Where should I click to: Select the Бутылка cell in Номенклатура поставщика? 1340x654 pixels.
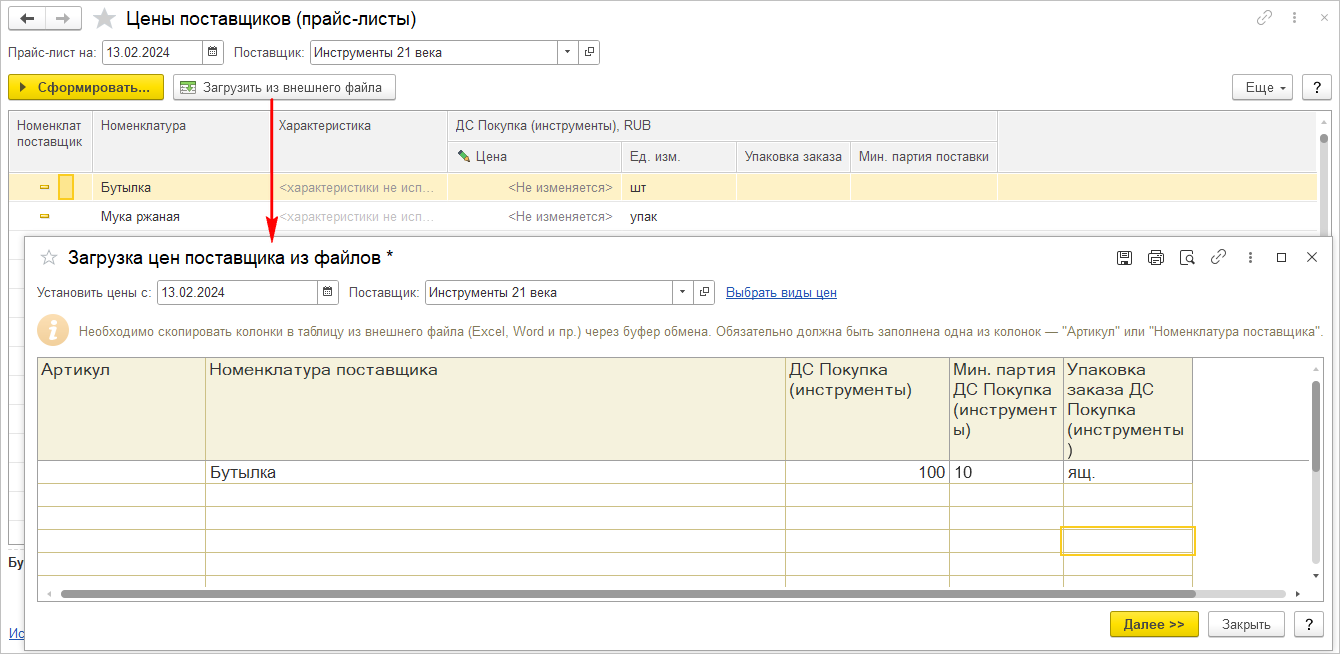tap(495, 472)
